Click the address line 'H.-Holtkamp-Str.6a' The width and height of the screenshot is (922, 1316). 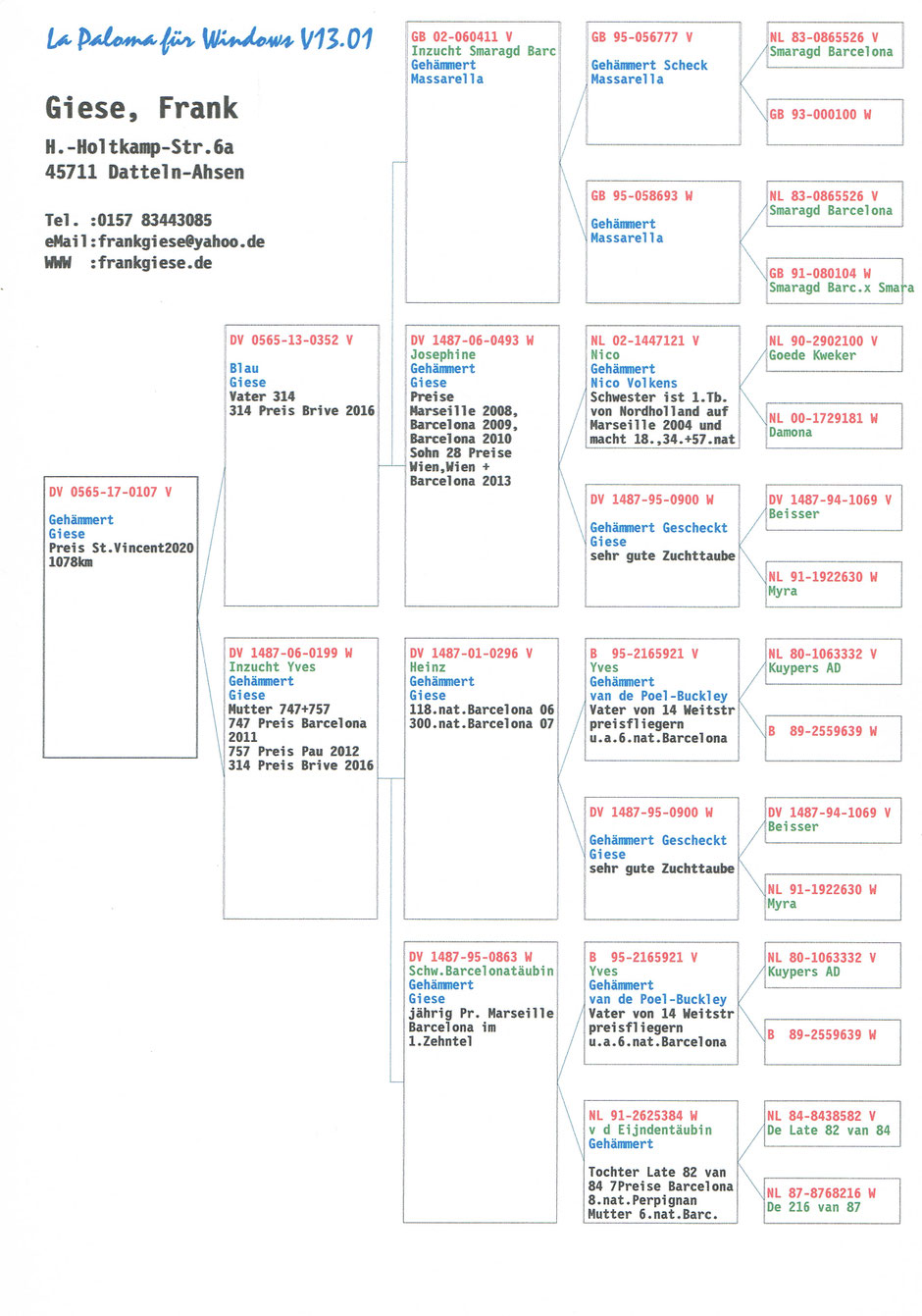coord(139,147)
